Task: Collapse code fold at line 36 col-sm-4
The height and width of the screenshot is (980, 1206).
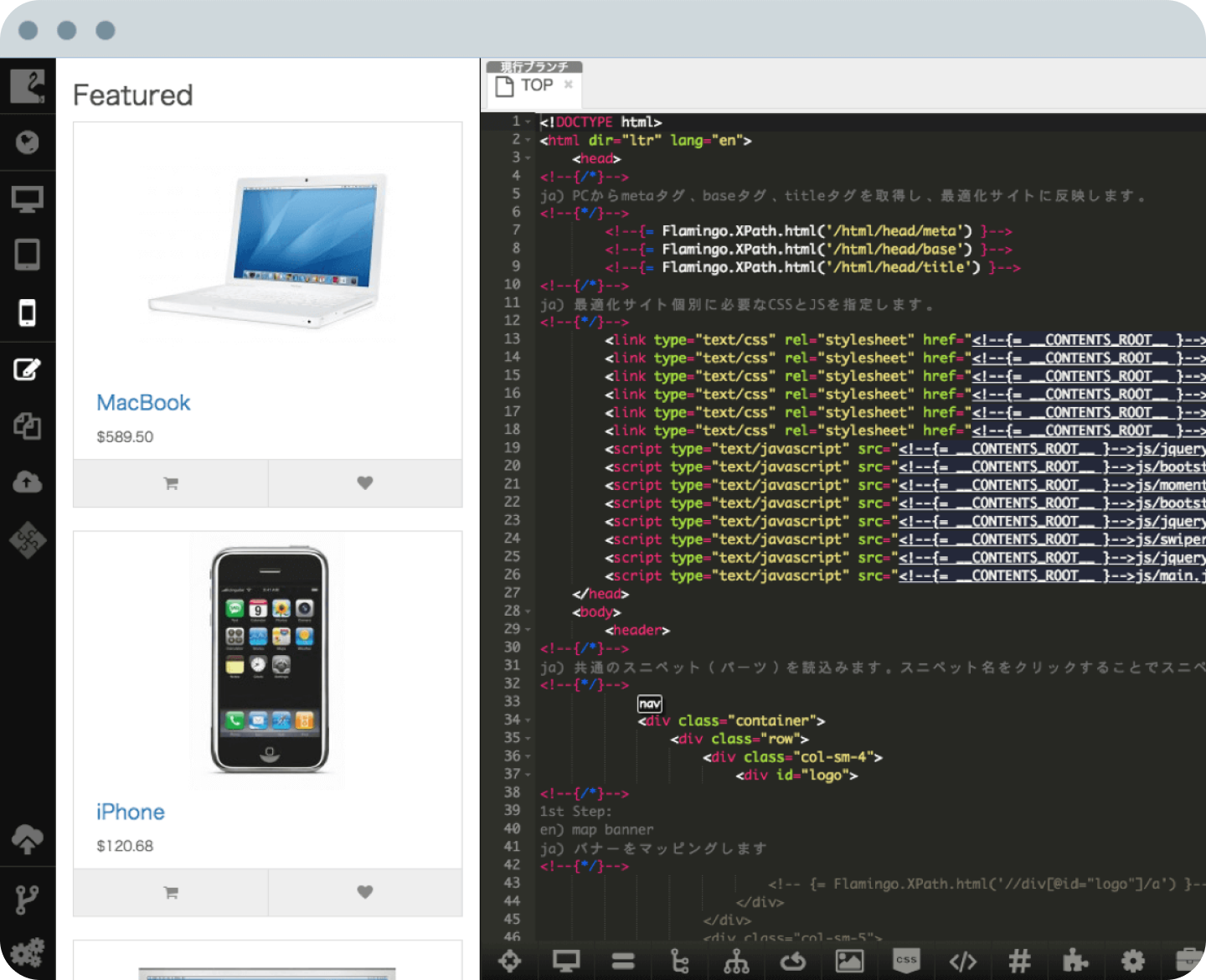Action: pyautogui.click(x=528, y=757)
